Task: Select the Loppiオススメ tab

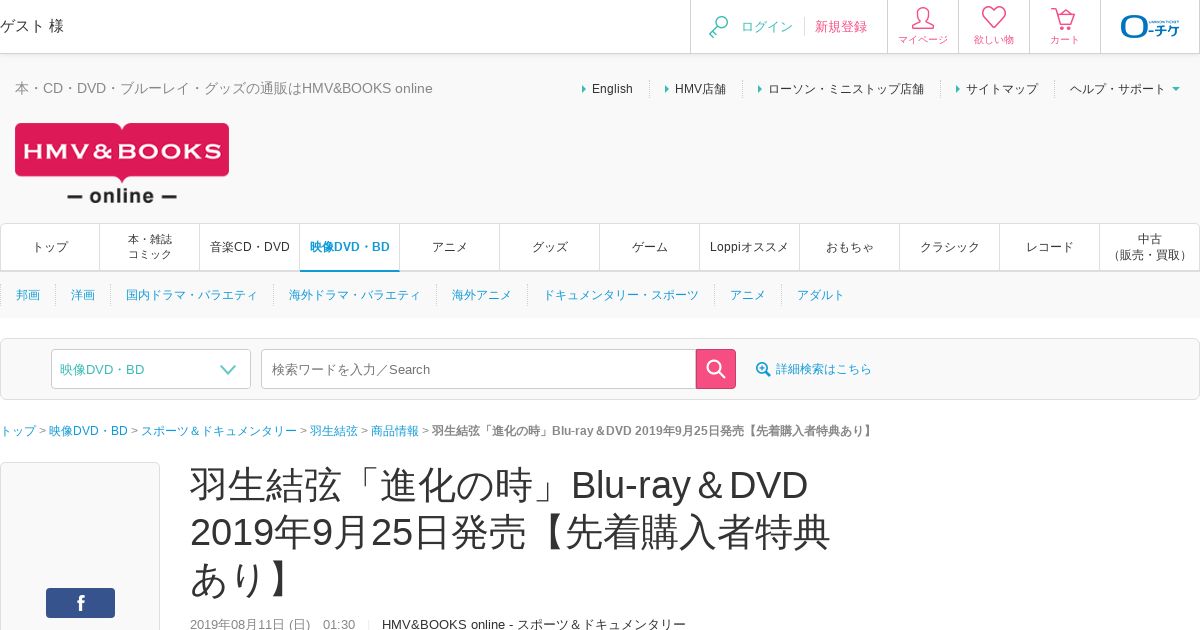Action: click(x=750, y=247)
